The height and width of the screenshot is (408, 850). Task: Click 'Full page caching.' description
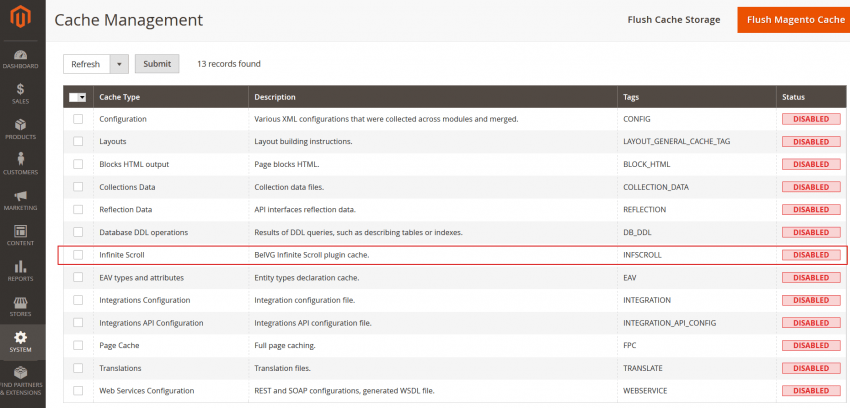click(285, 345)
